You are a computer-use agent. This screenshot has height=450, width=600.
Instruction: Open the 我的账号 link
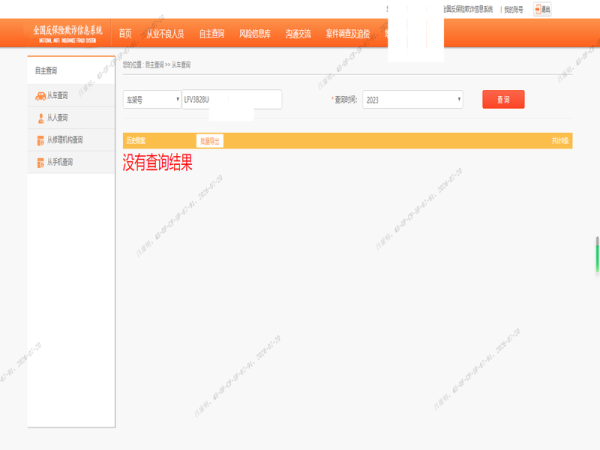point(513,10)
